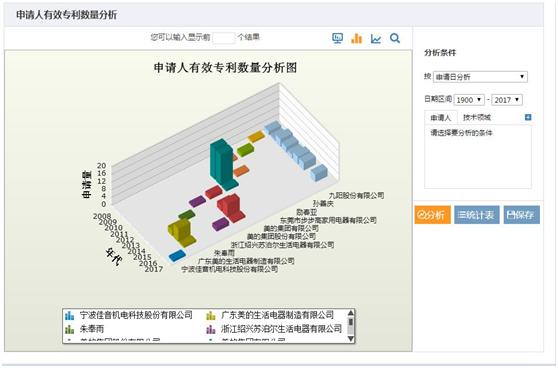Click legend label 广东美的生活电器制造有限公司
This screenshot has height=368, width=558.
point(277,315)
